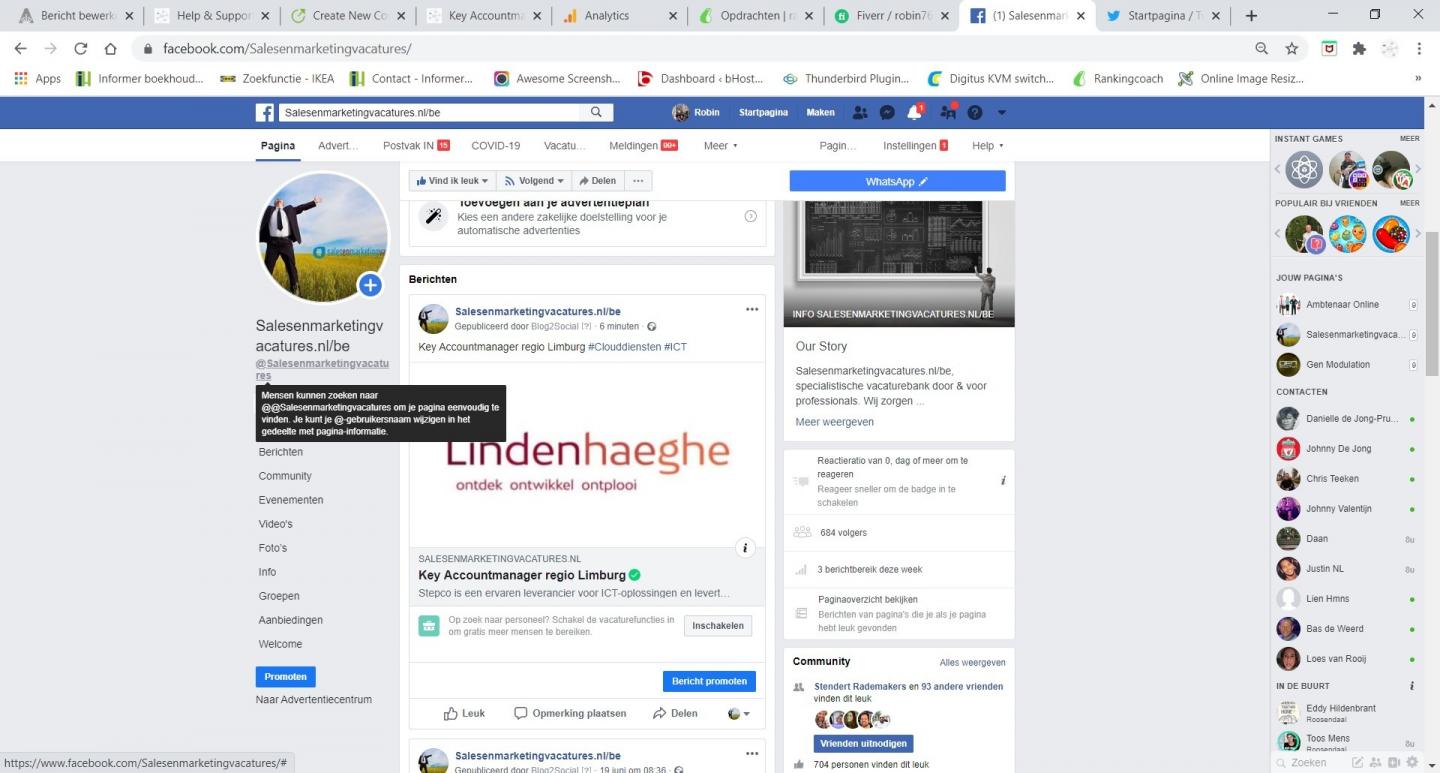Bookmark this page with the star icon
The image size is (1440, 773).
[x=1292, y=49]
